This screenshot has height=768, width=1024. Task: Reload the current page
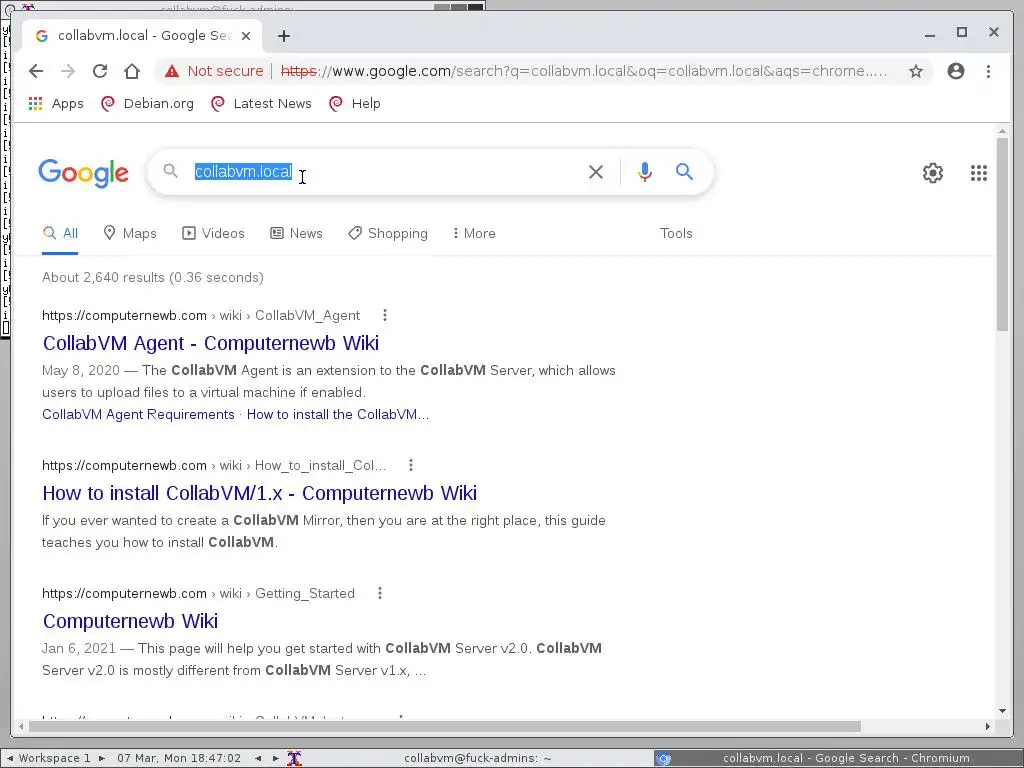[x=100, y=71]
